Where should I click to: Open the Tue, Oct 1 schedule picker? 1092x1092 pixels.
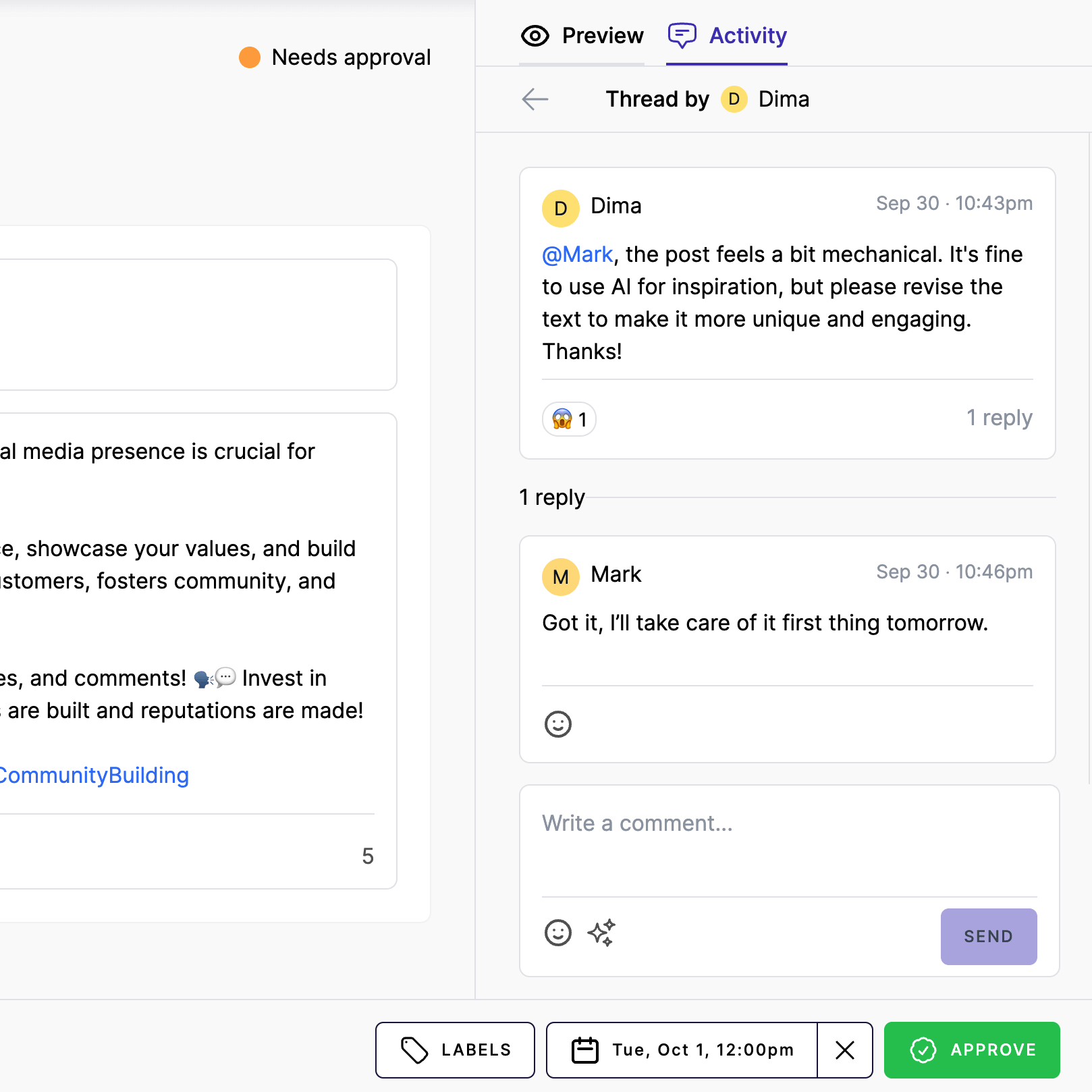coord(702,1050)
